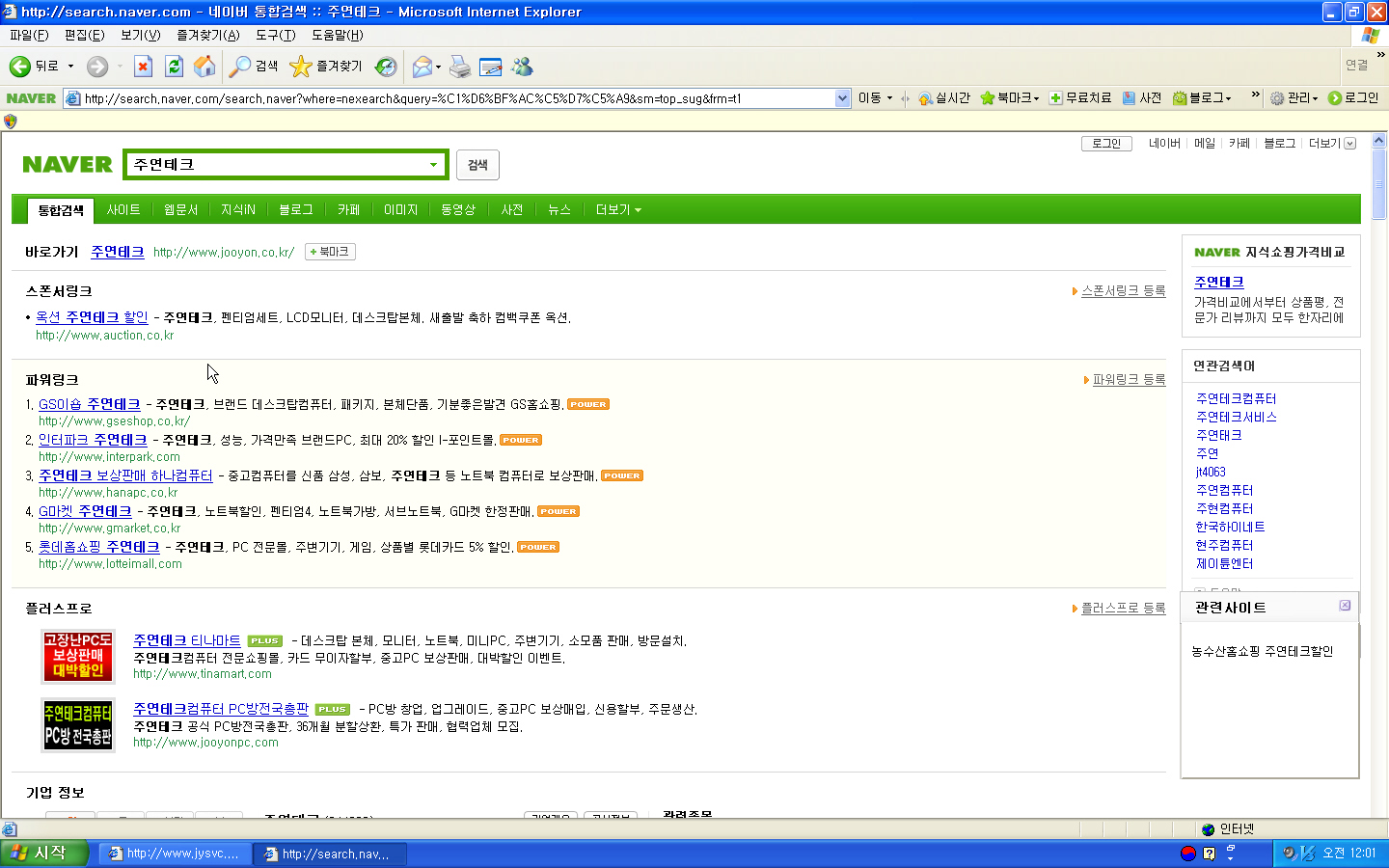Click the +북마크 button next to jooyon URL
Viewport: 1389px width, 868px height.
[x=330, y=252]
